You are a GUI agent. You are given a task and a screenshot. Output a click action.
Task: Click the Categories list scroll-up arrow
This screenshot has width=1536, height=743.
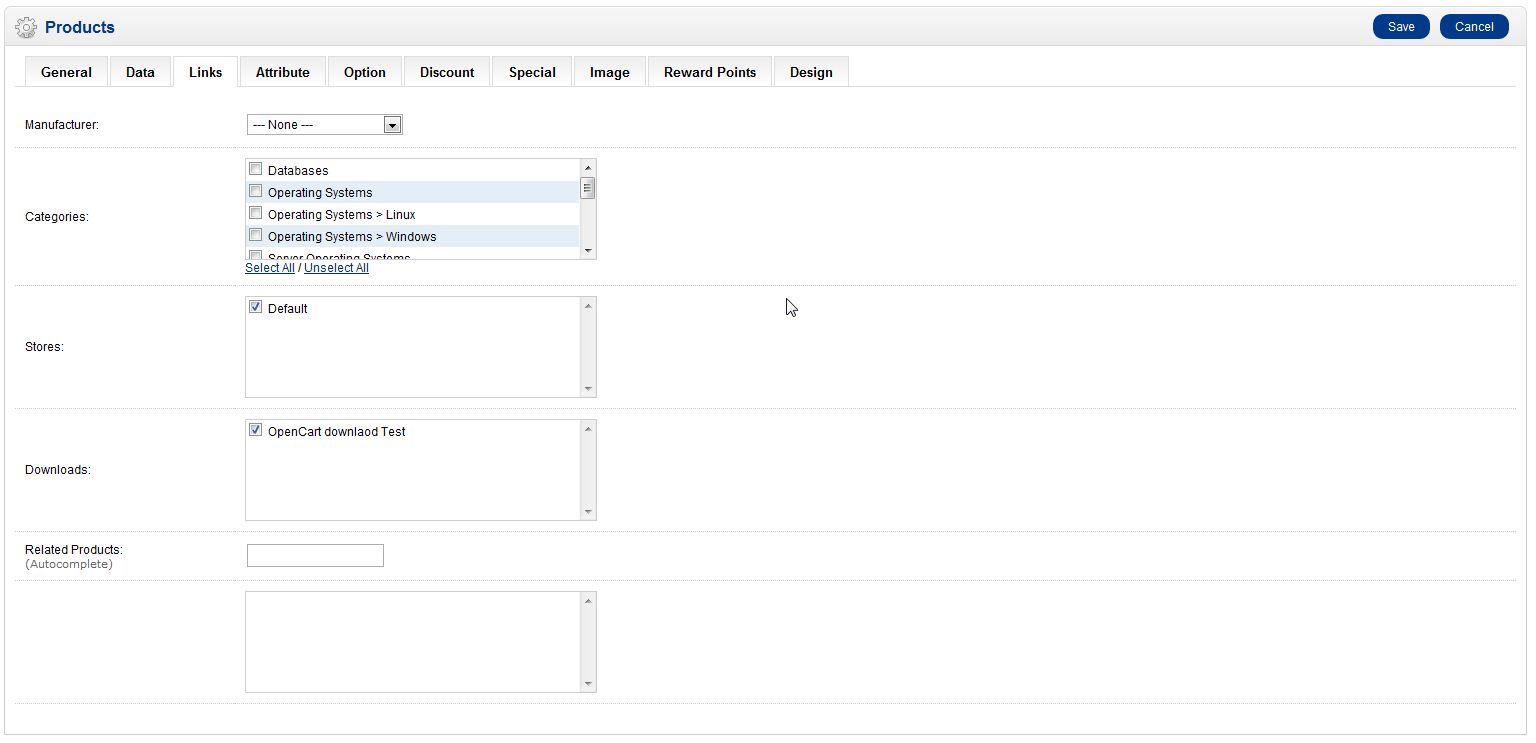click(x=588, y=168)
